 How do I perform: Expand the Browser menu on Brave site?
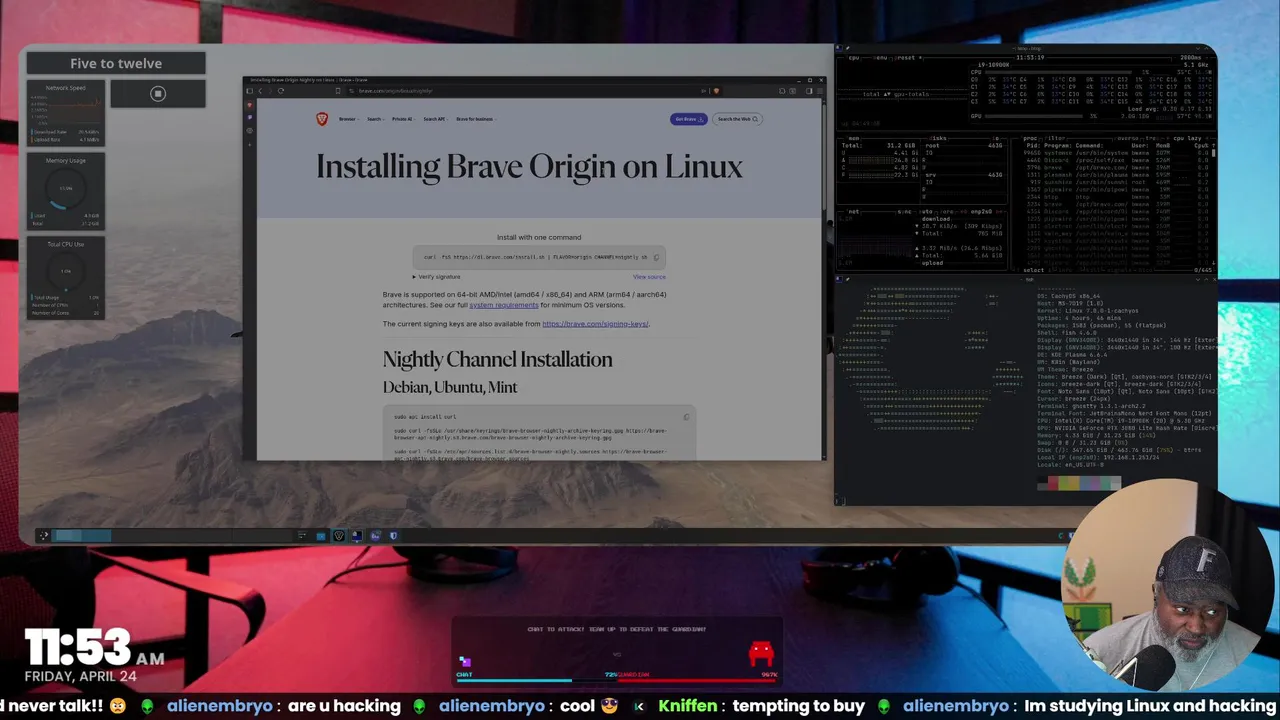(348, 119)
